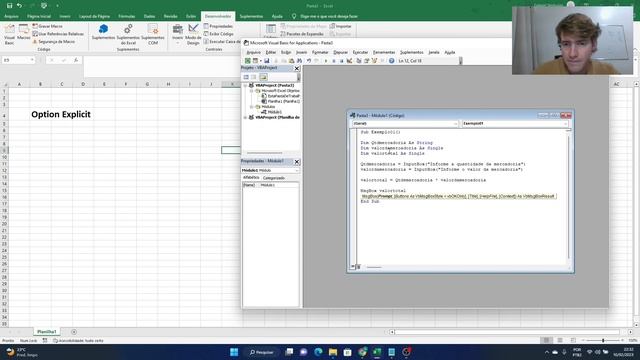Collapse the VBAProject (Pasta3) tree node

246,85
